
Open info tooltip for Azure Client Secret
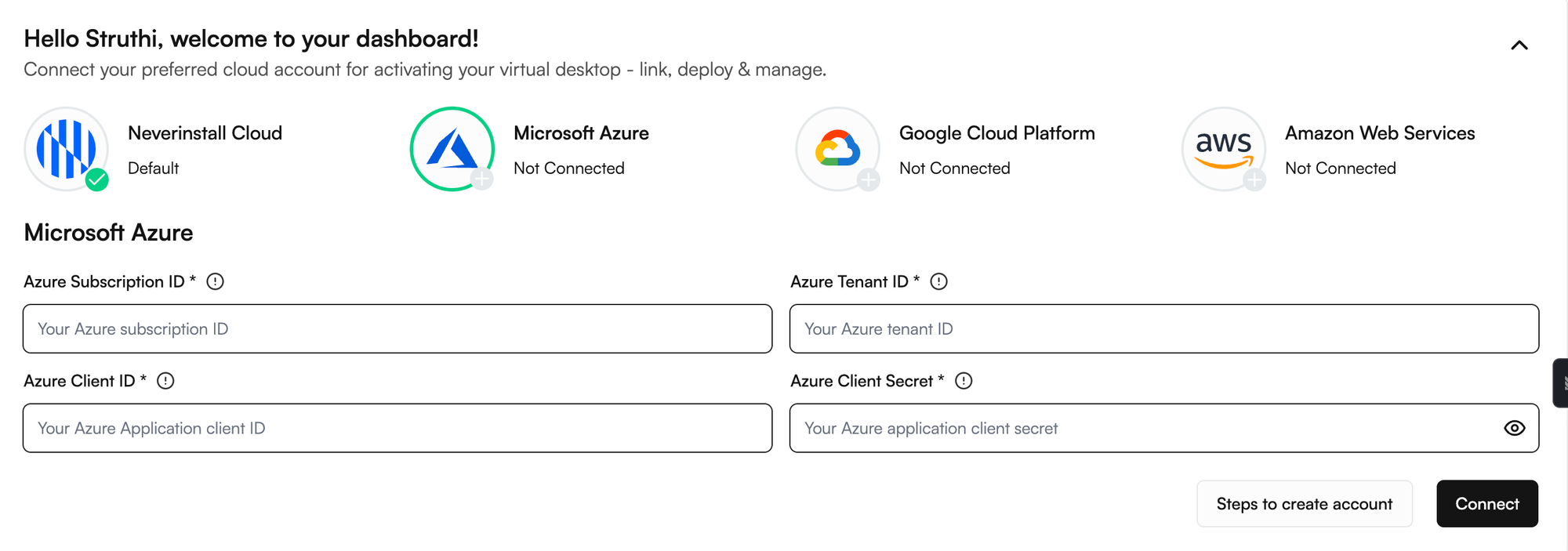964,381
